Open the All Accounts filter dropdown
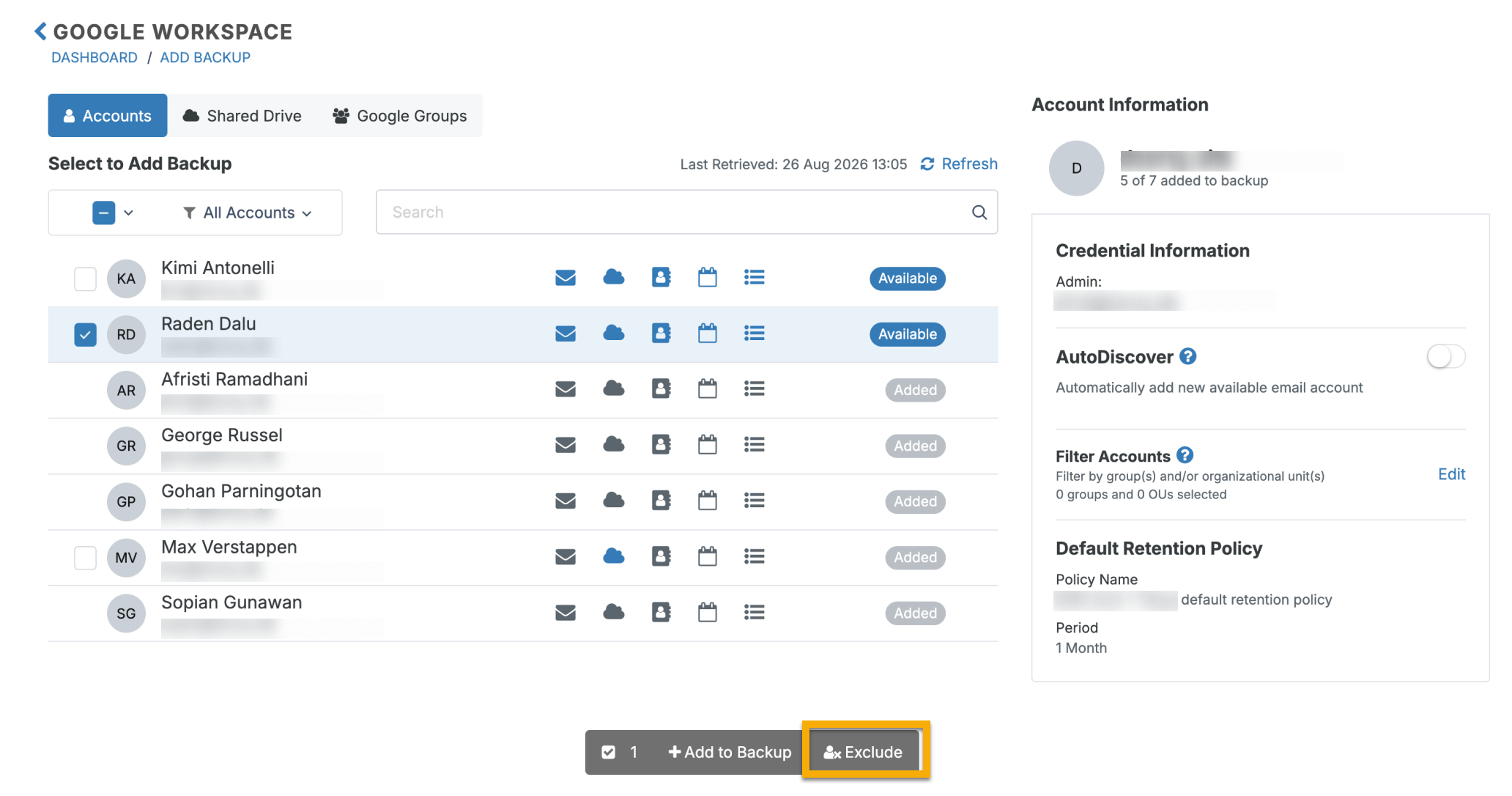Screen dimensions: 1512x796 (x=248, y=213)
